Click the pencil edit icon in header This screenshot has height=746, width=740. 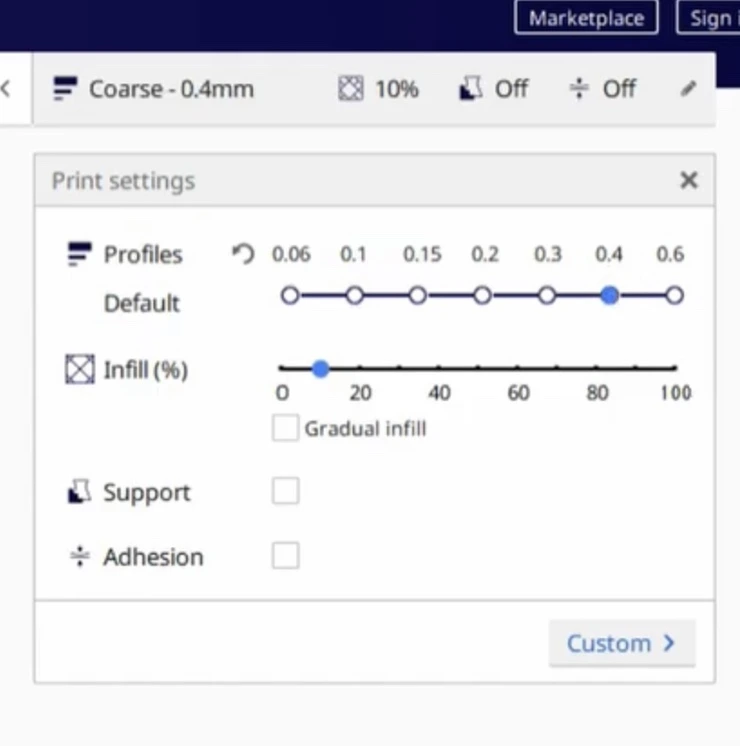(688, 89)
